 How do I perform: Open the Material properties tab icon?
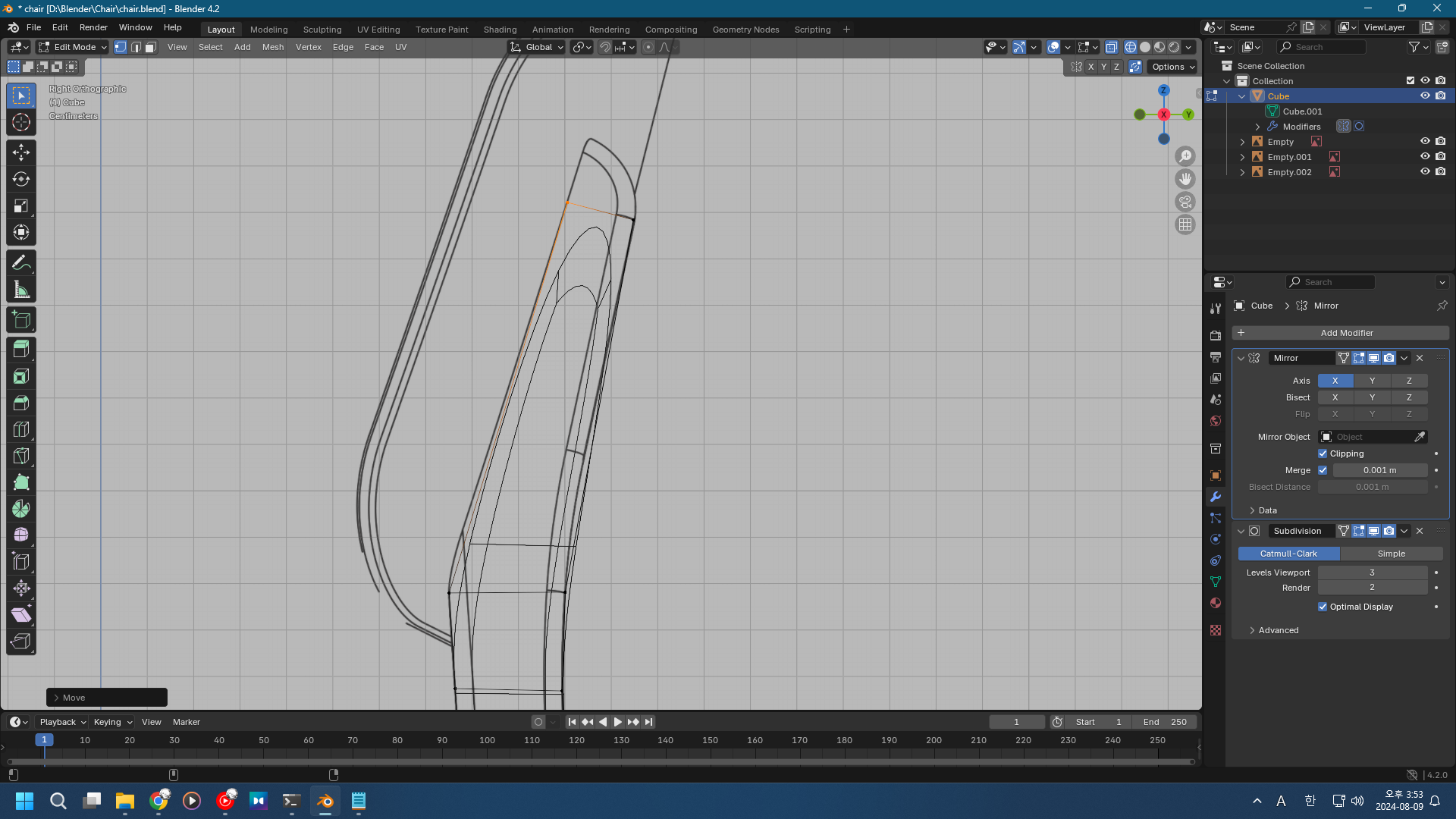[x=1216, y=603]
